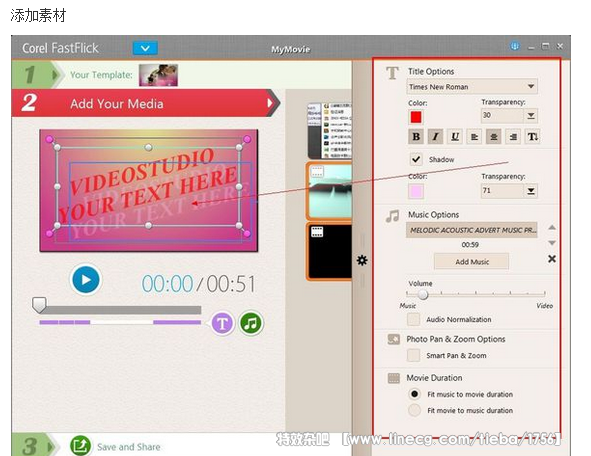Toggle Italic text formatting
The width and height of the screenshot is (591, 456).
coord(436,136)
